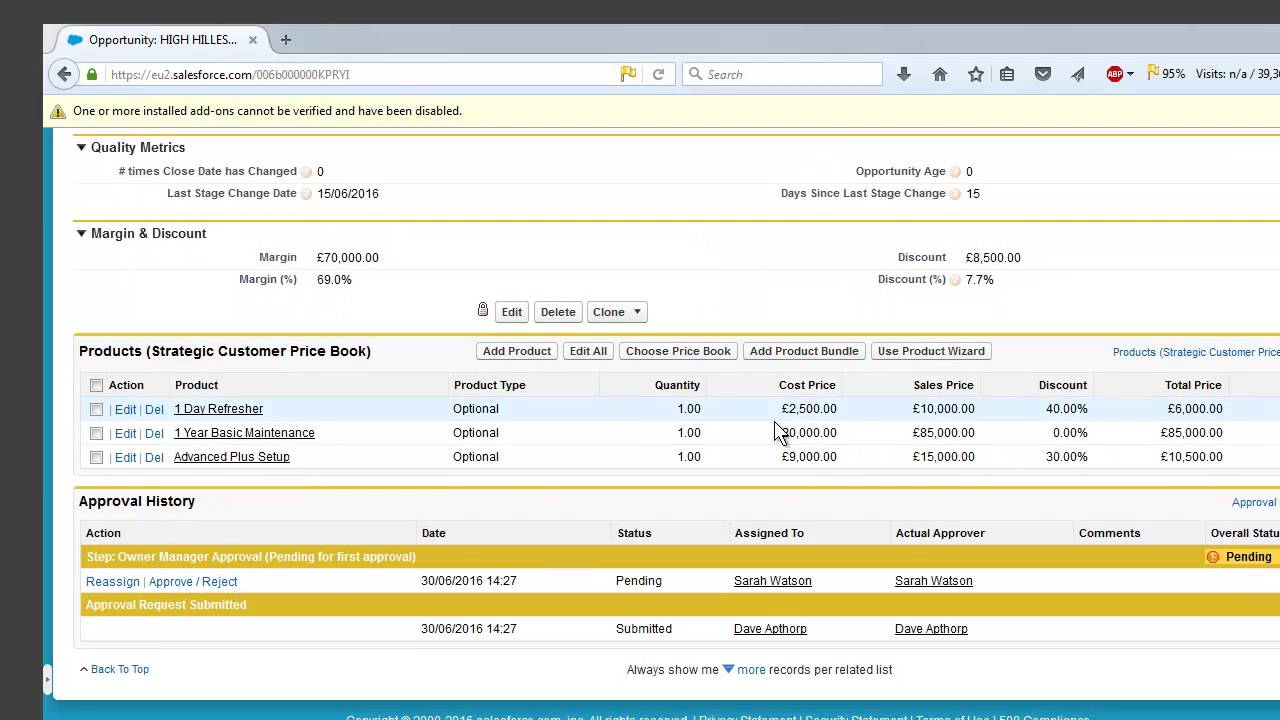Open a new browser tab with plus
The image size is (1280, 720).
click(286, 40)
